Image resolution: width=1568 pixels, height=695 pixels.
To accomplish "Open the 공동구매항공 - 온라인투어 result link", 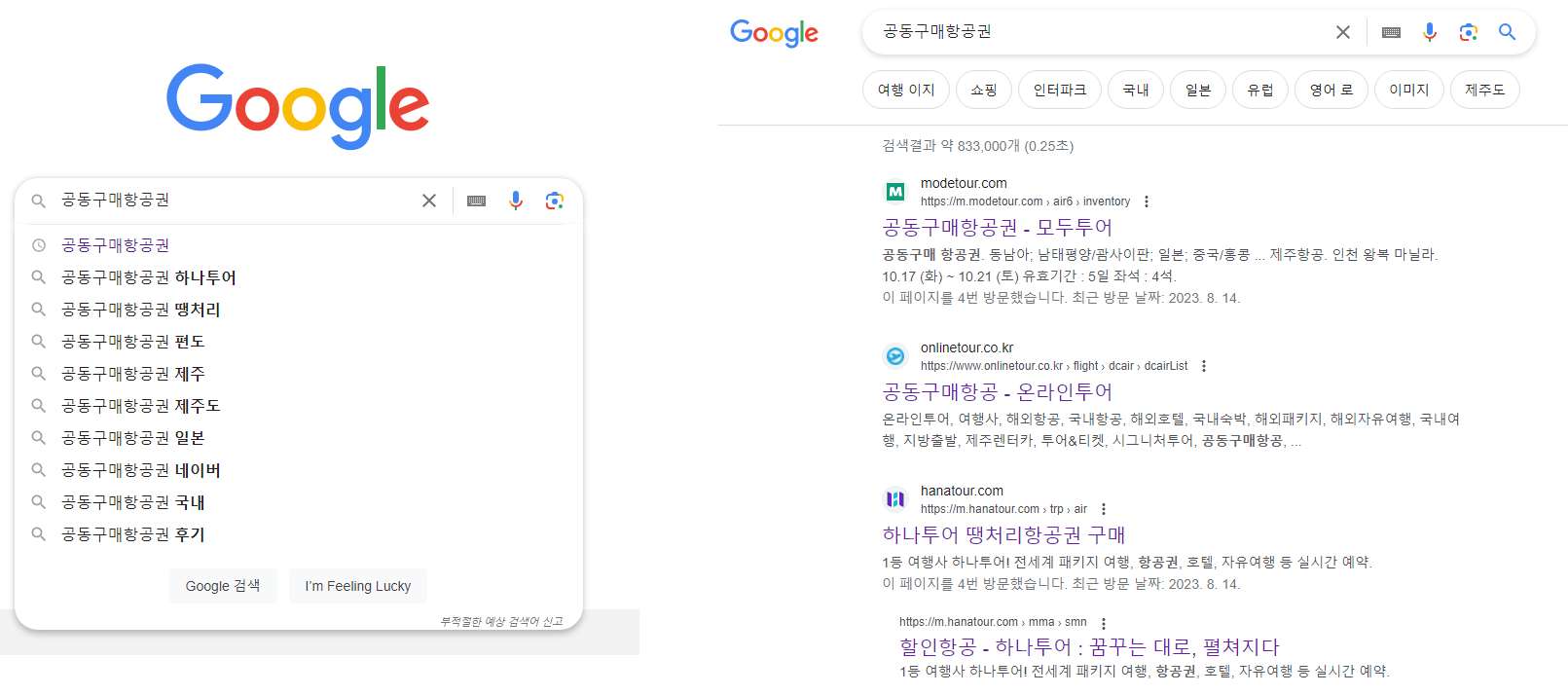I will pos(998,392).
